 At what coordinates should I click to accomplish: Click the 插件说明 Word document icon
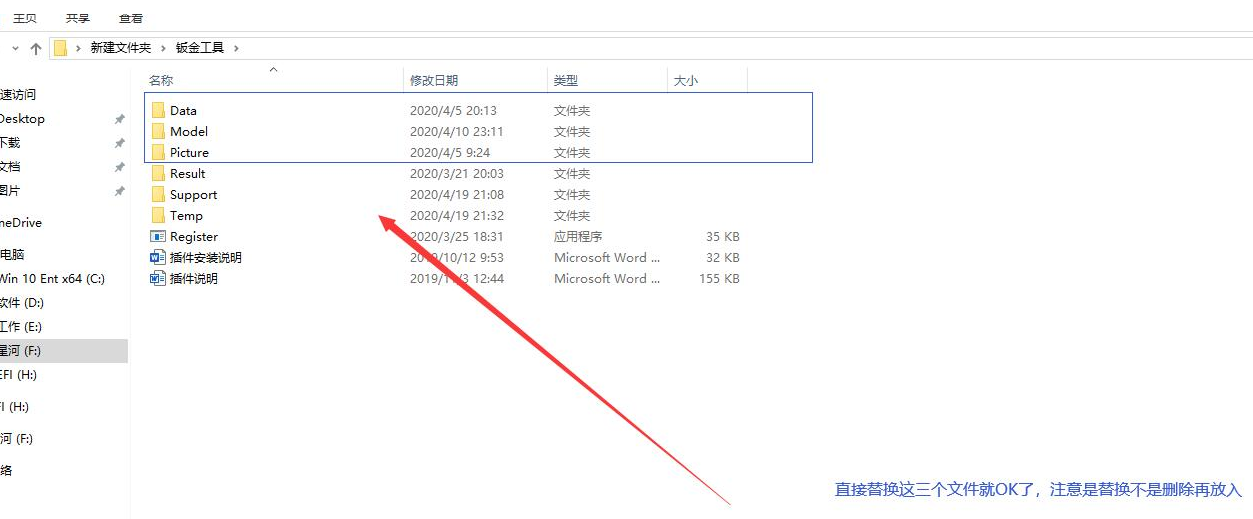[158, 279]
